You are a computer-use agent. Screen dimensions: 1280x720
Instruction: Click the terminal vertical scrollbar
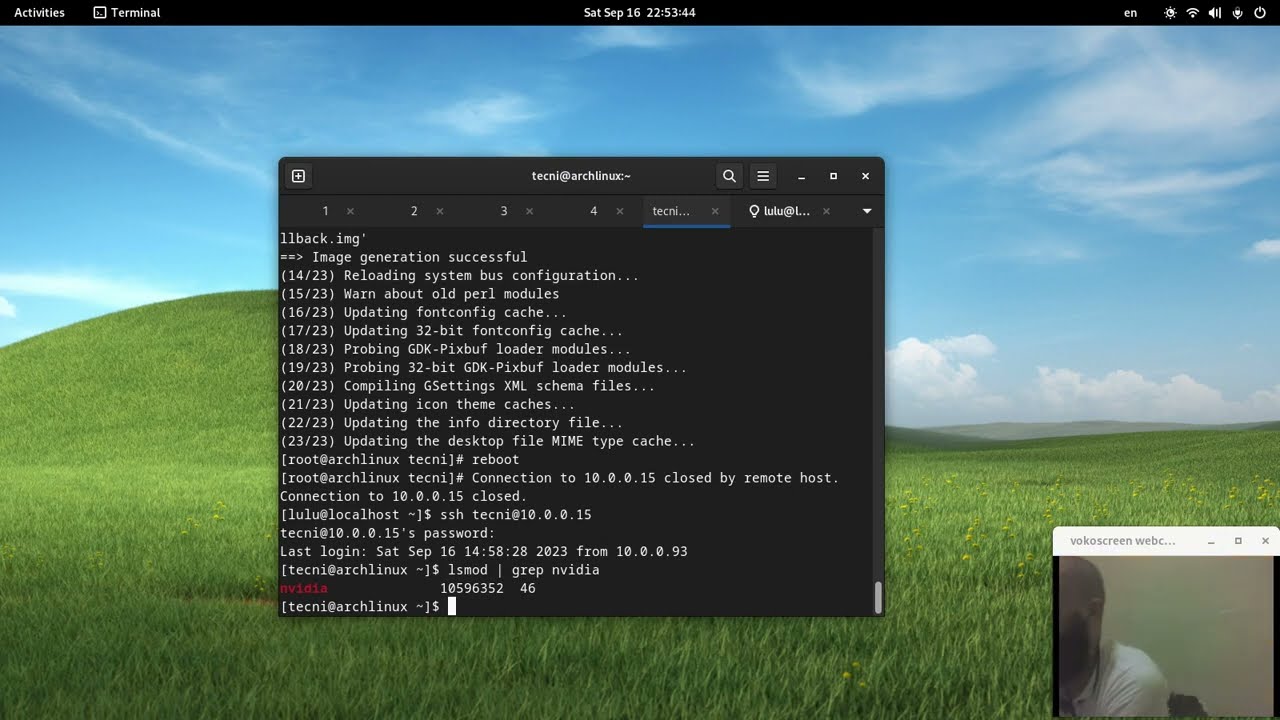[x=878, y=597]
